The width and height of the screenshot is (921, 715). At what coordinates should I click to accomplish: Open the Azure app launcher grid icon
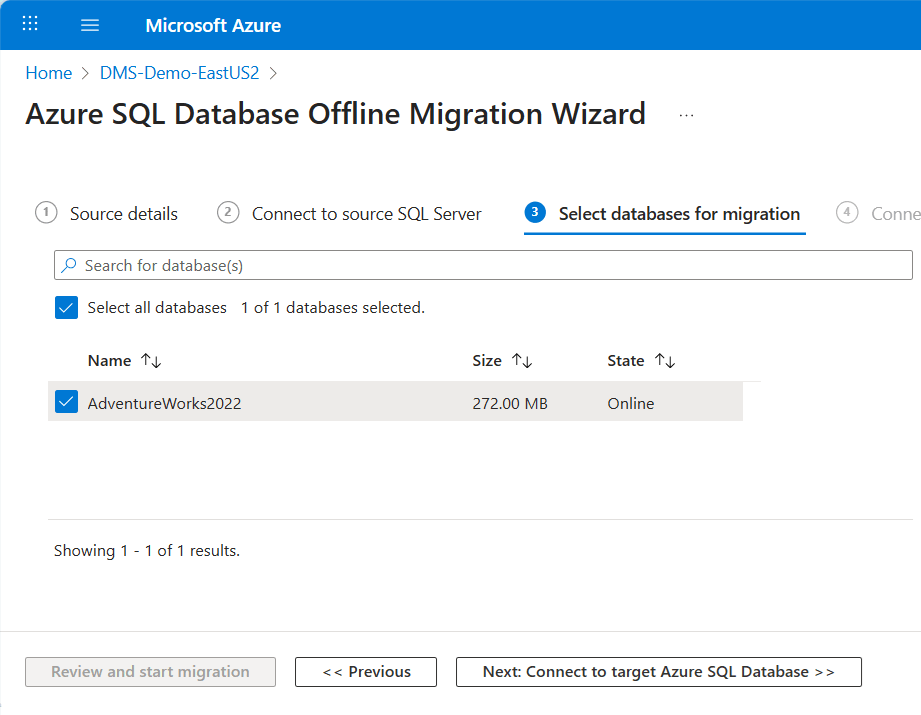[x=29, y=24]
